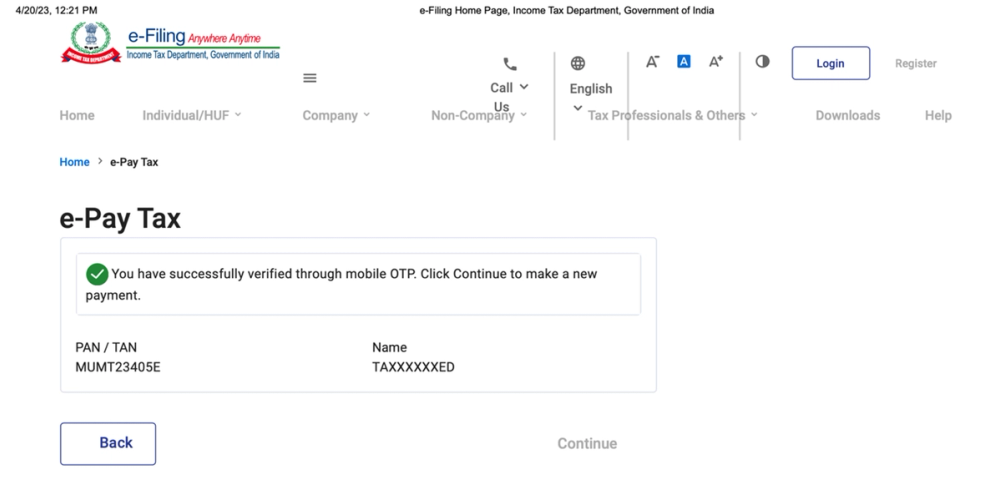Click the Back button

point(108,443)
